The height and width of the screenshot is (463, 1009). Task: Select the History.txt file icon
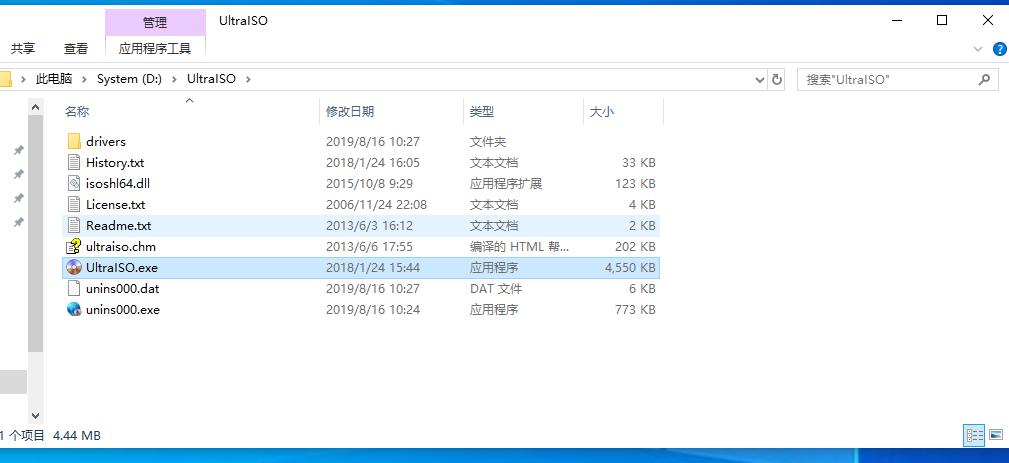pyautogui.click(x=74, y=163)
